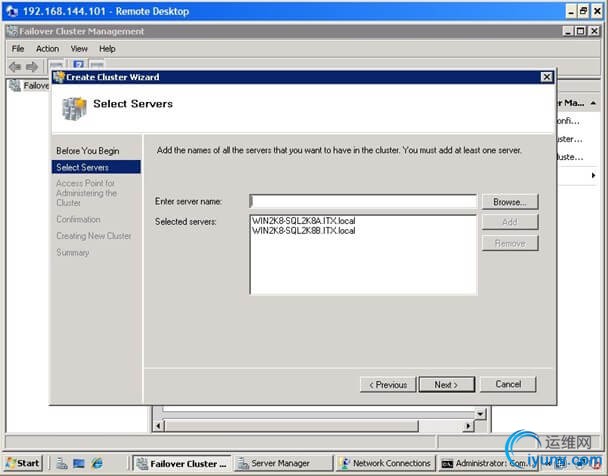Go back with the Previous button
The width and height of the screenshot is (608, 476).
pos(388,385)
